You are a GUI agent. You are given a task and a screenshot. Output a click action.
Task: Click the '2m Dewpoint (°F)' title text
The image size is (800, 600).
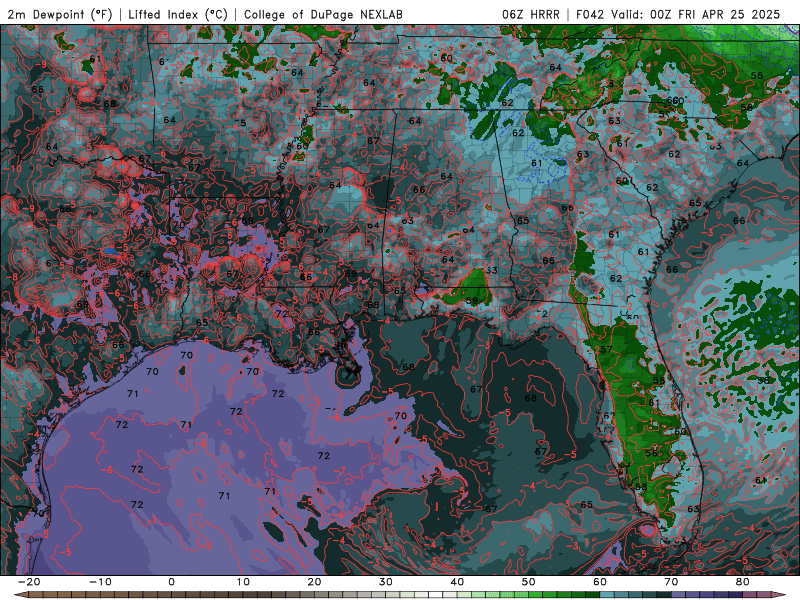pyautogui.click(x=60, y=15)
